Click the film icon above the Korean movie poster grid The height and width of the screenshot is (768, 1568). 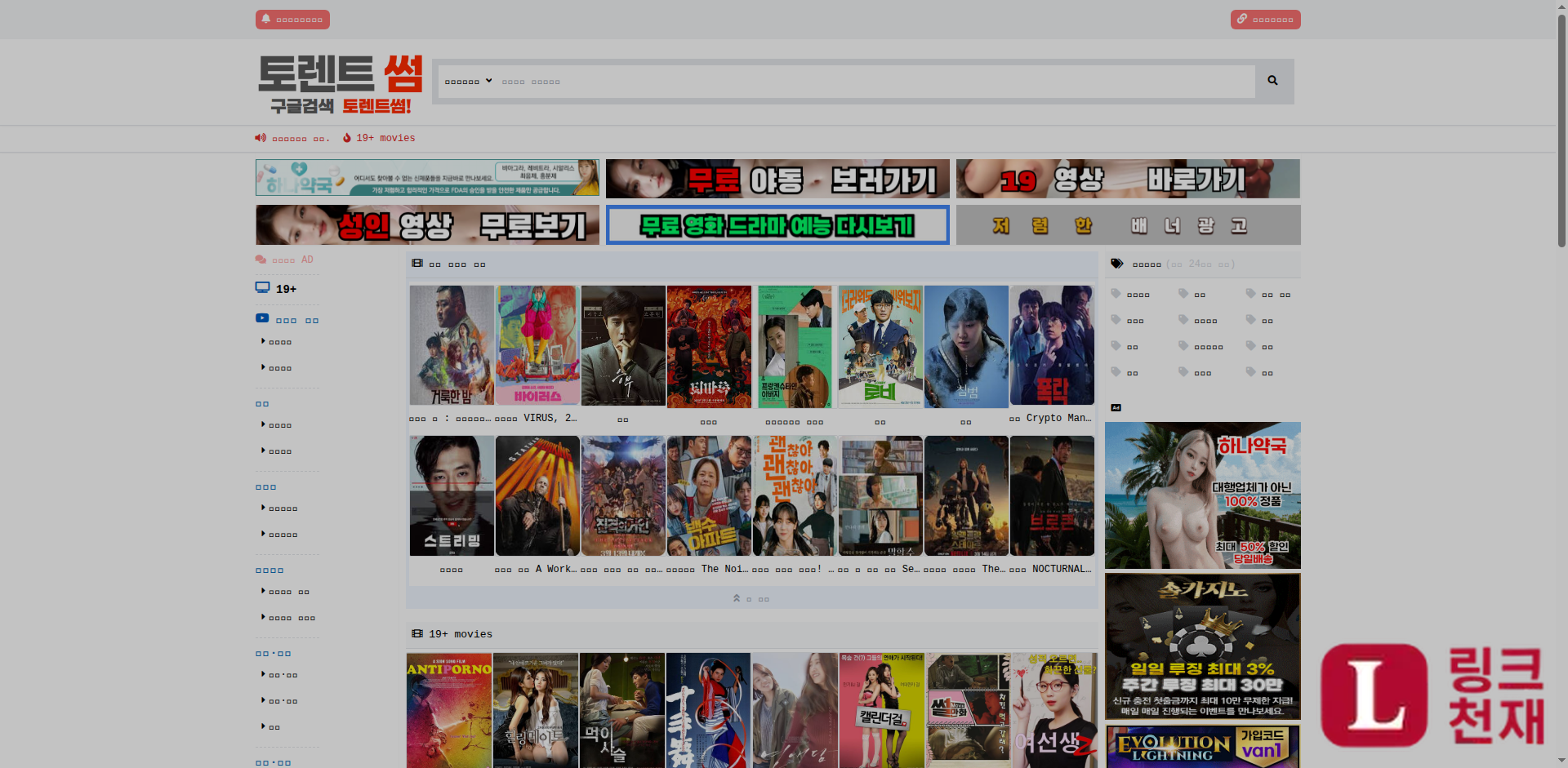coord(417,264)
